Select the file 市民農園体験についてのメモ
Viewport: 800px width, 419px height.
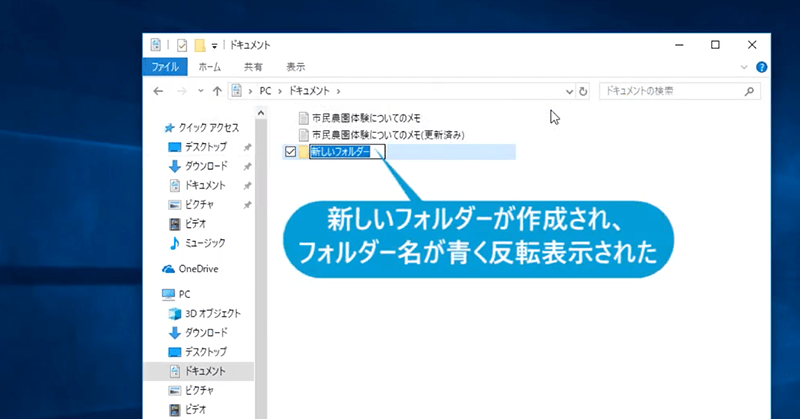click(366, 118)
